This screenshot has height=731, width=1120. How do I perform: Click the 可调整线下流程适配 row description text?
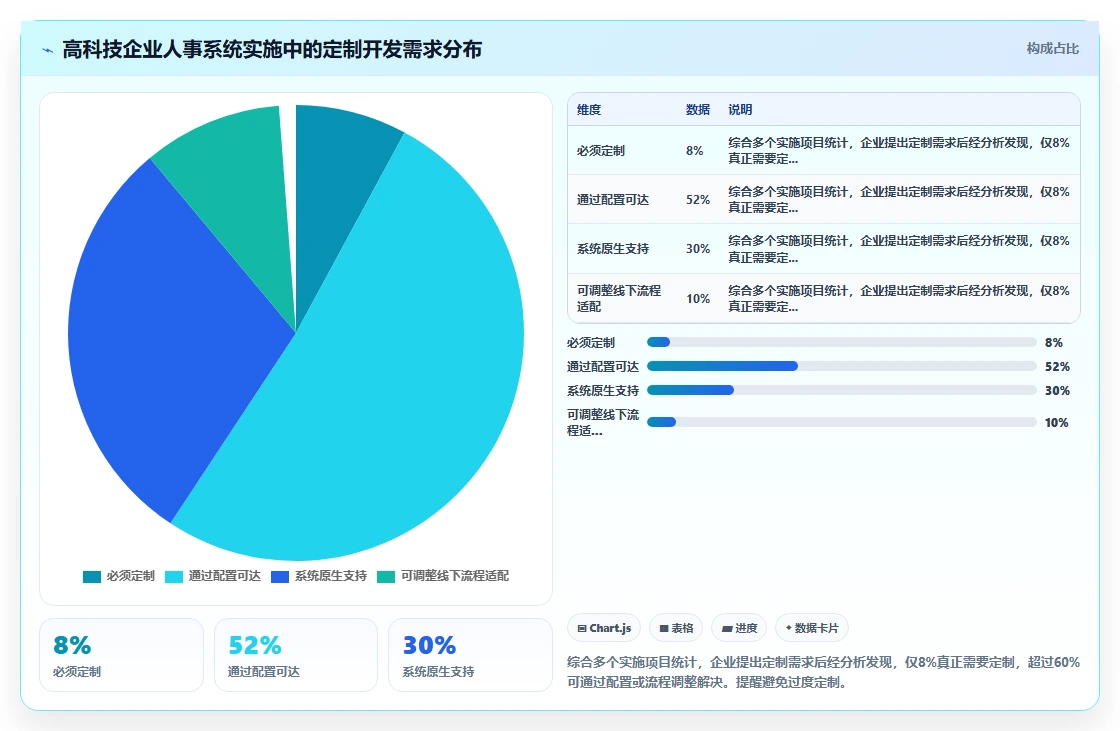pos(899,299)
